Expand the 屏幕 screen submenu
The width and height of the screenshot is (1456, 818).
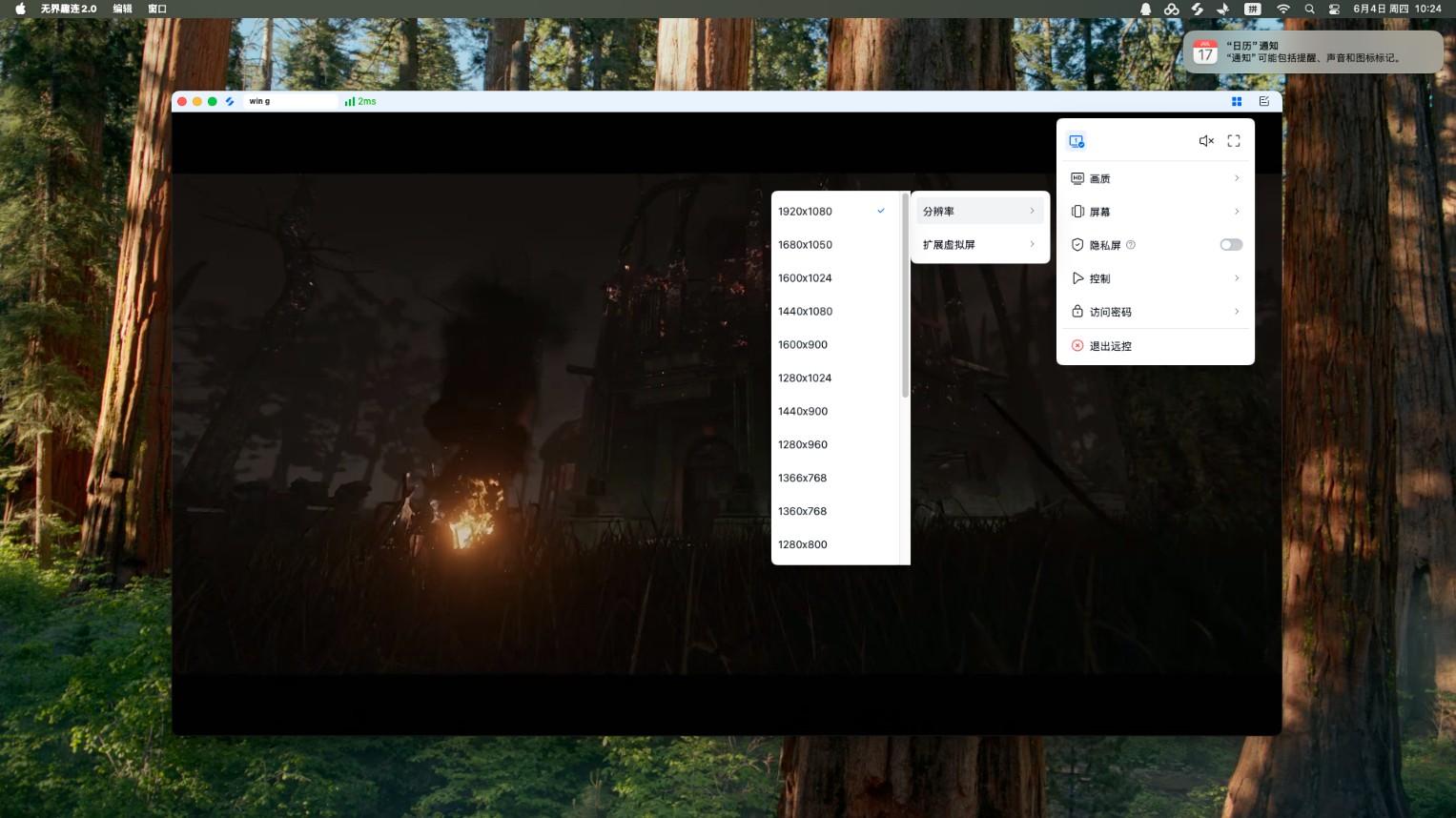[1156, 212]
